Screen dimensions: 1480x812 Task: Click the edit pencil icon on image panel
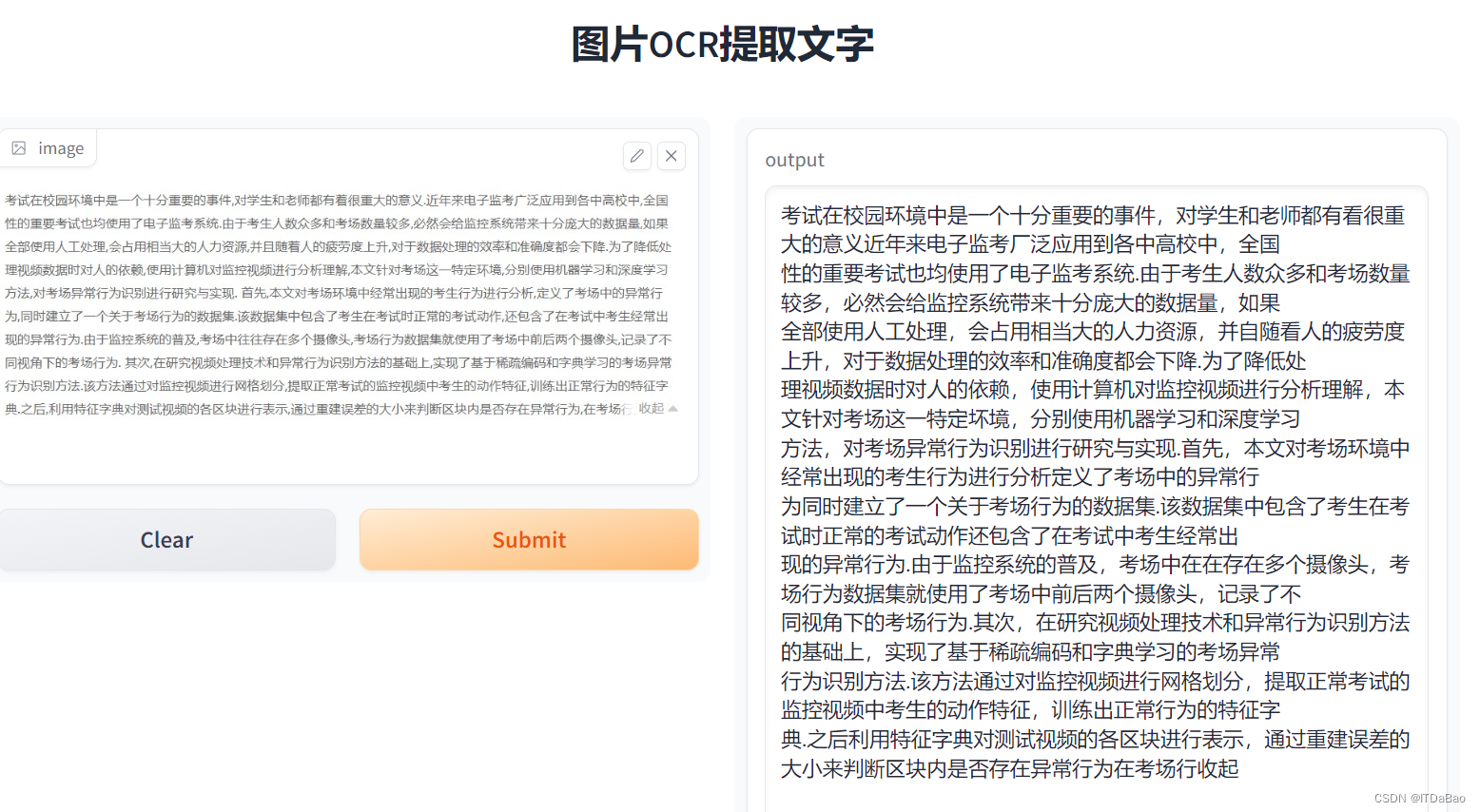pyautogui.click(x=637, y=156)
